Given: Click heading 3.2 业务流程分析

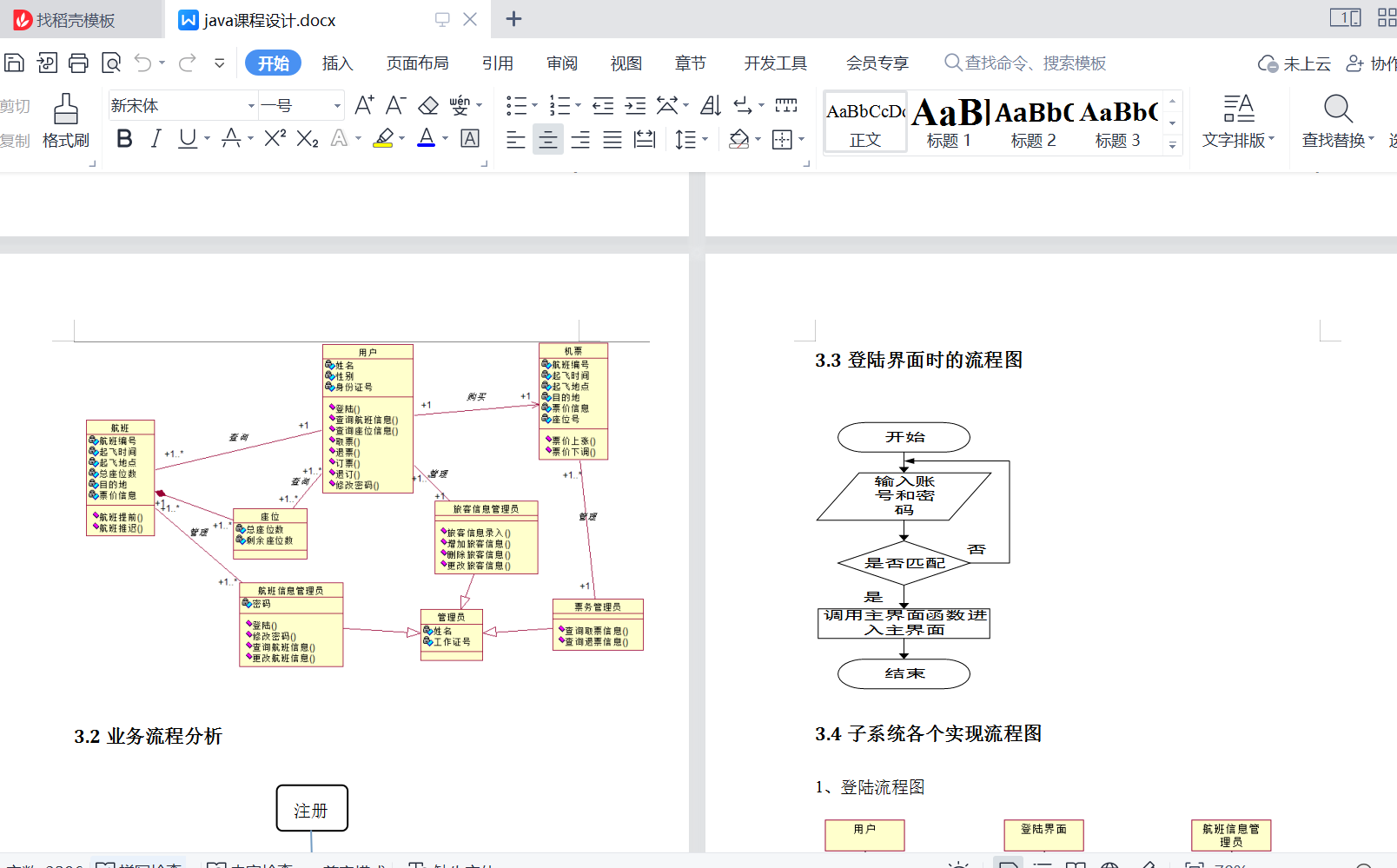Looking at the screenshot, I should pyautogui.click(x=149, y=737).
